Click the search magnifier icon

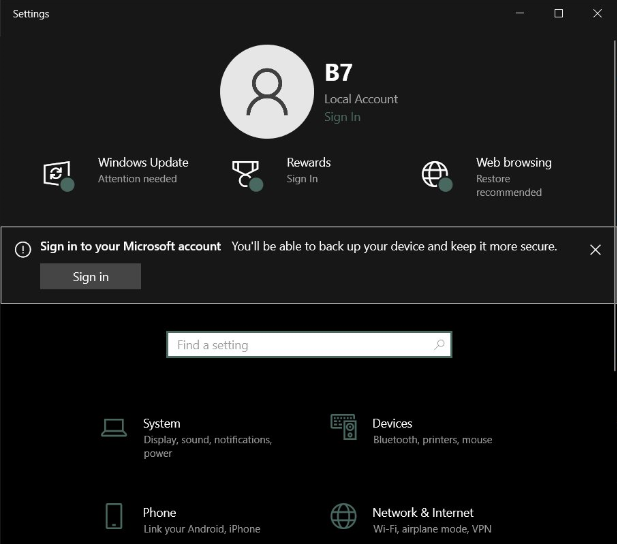[439, 345]
